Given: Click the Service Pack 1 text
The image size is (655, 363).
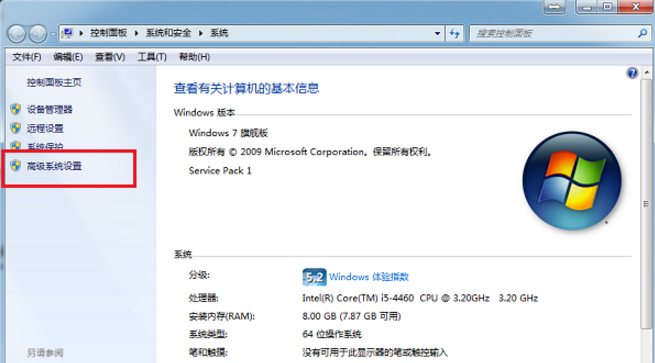Looking at the screenshot, I should point(220,170).
